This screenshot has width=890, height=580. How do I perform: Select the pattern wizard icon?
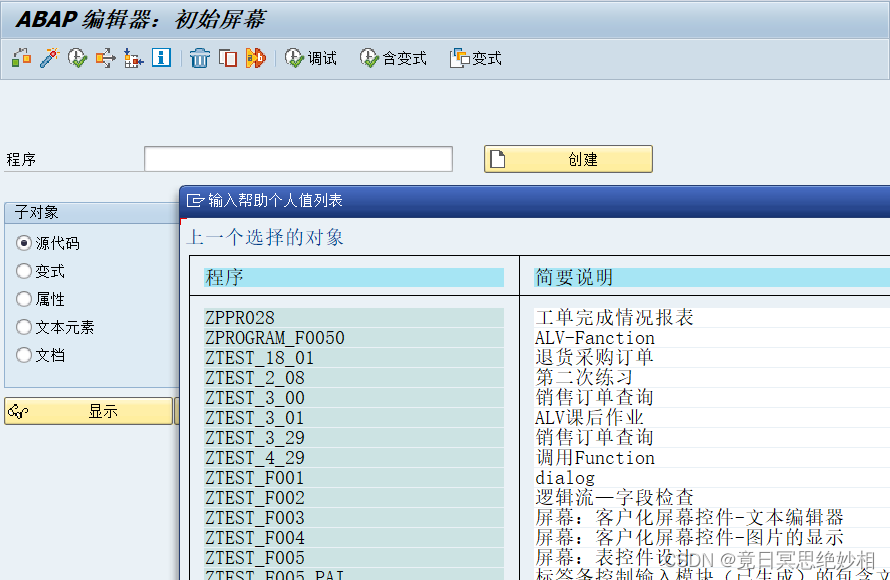coord(48,58)
